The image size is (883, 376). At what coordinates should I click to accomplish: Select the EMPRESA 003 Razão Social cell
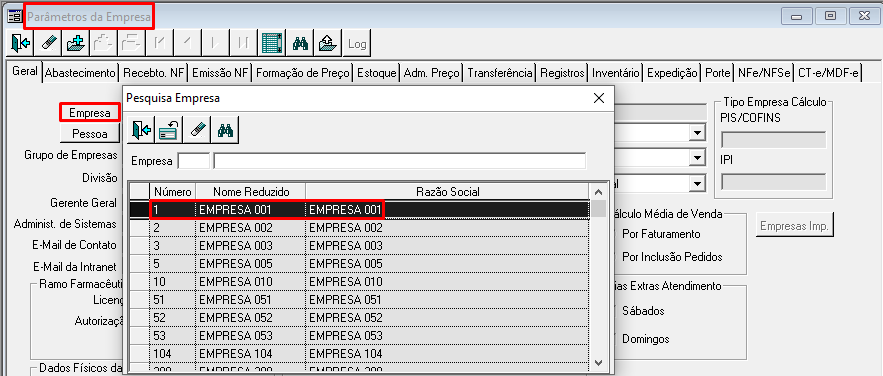pos(448,246)
